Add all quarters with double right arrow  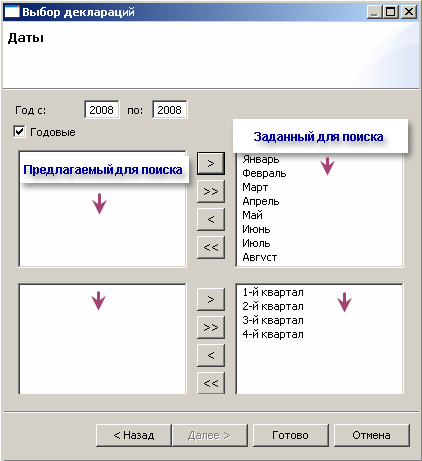pyautogui.click(x=211, y=327)
